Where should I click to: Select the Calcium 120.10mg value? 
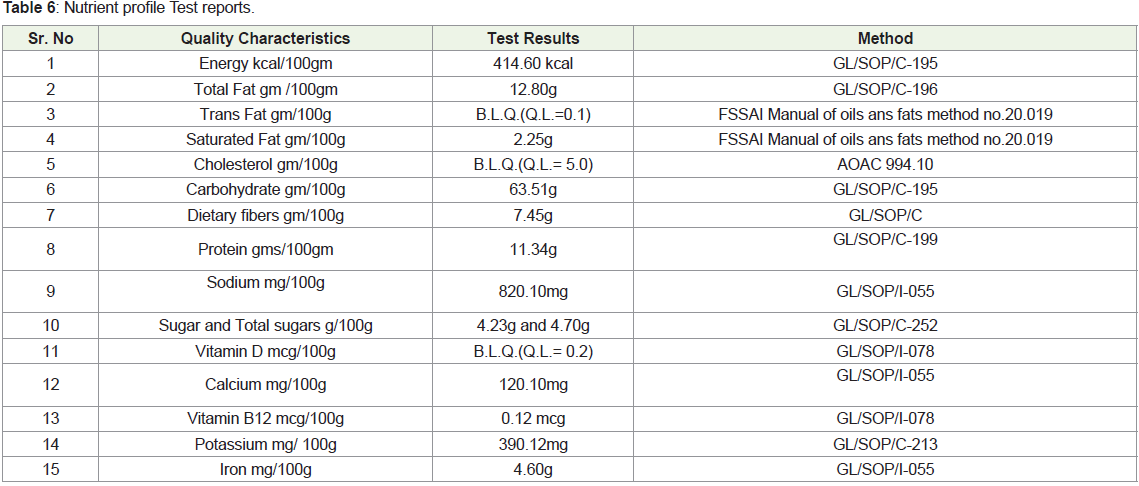click(x=532, y=384)
